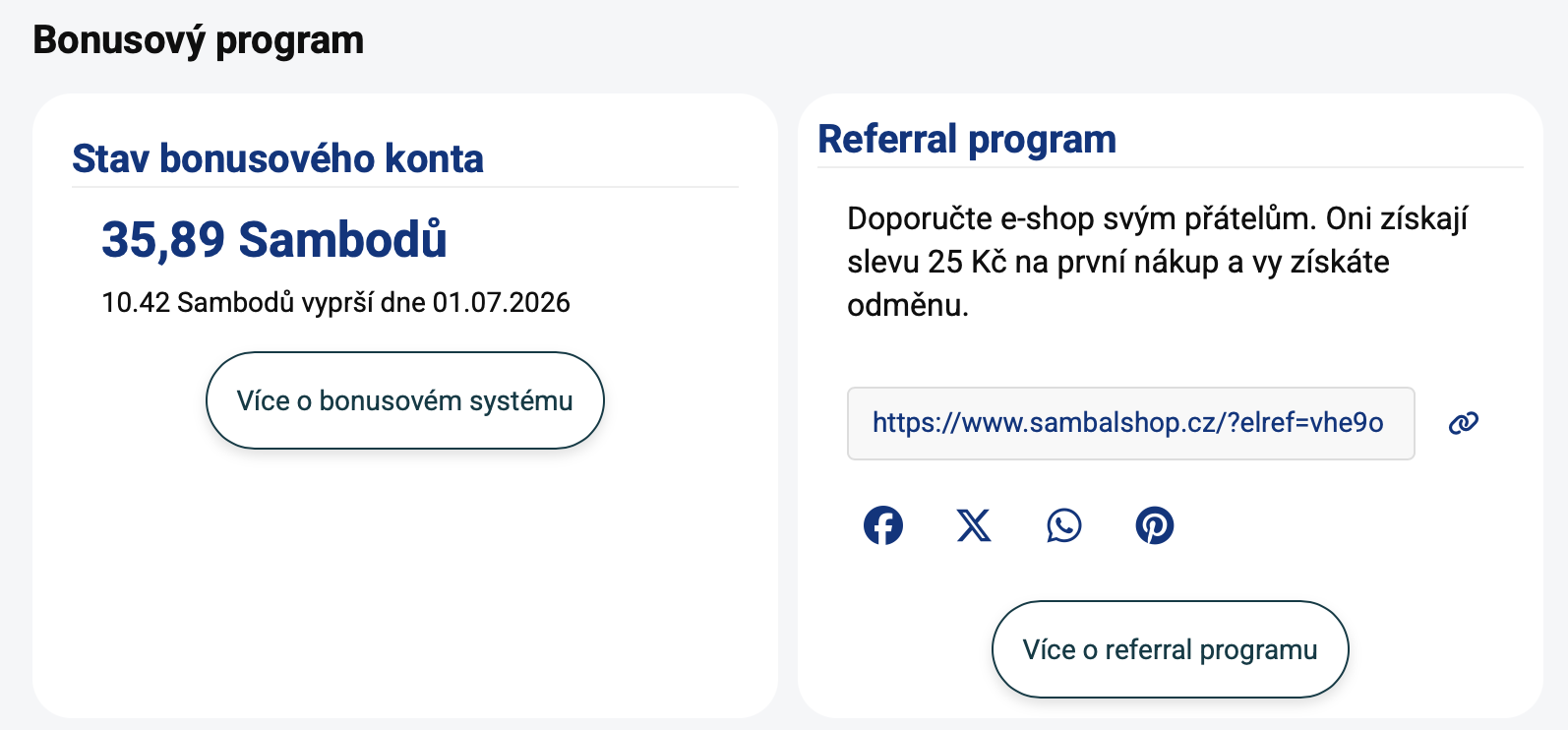
Task: Click the Doporučte e-shop description paragraph
Action: (x=1157, y=262)
